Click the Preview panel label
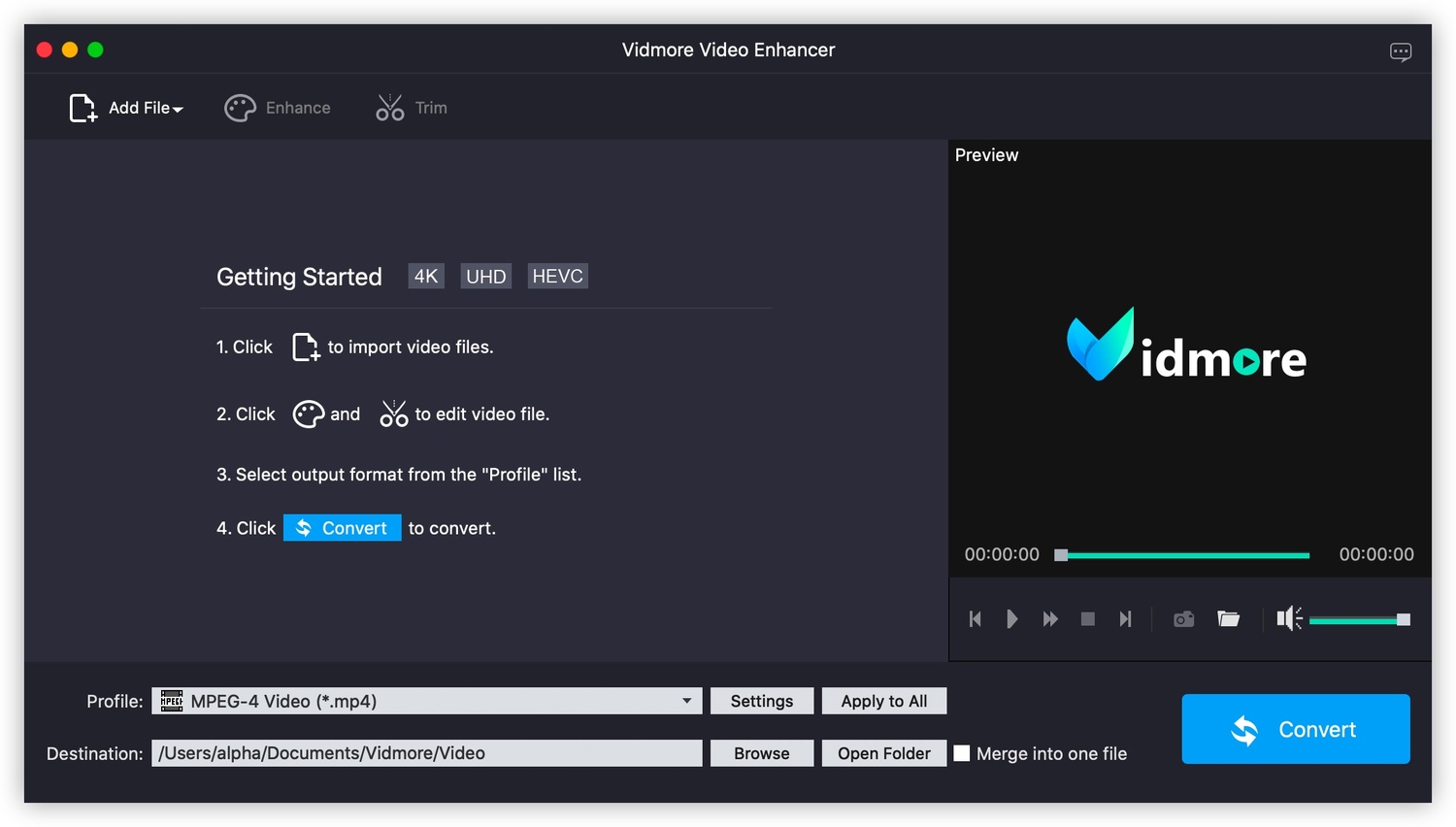The image size is (1456, 827). (x=986, y=155)
